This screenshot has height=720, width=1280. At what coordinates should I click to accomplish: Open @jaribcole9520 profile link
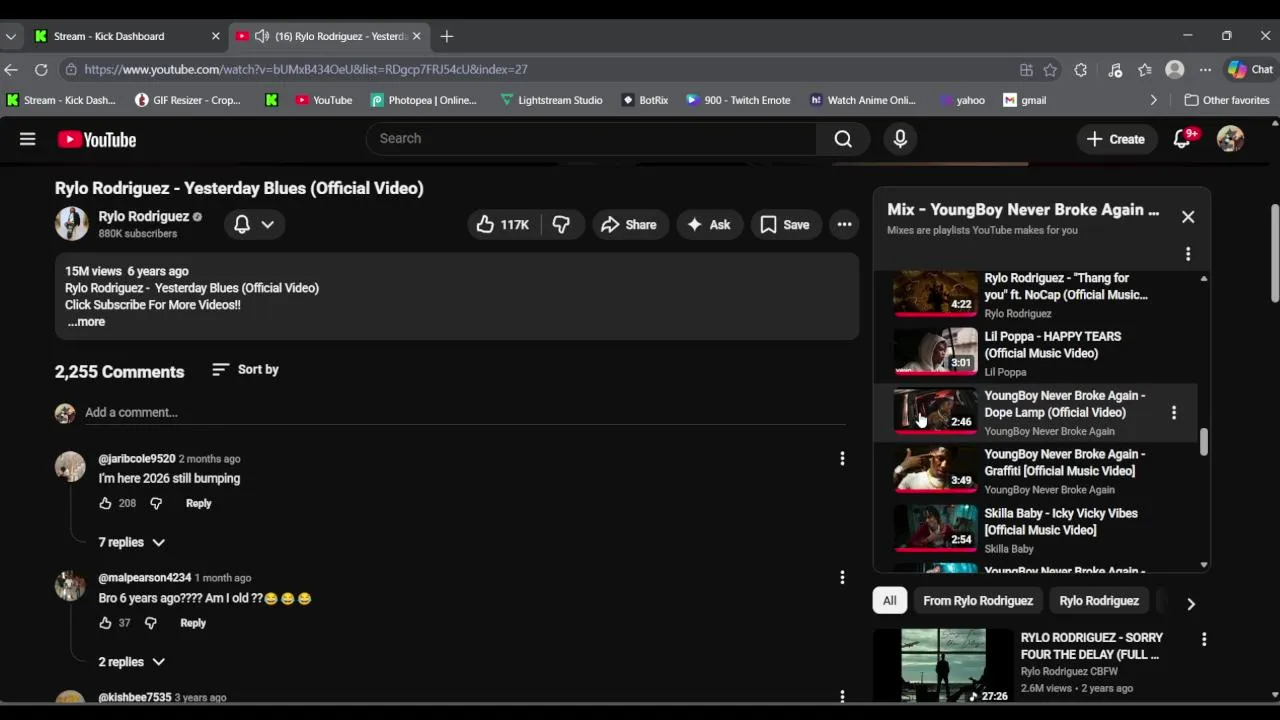point(137,459)
